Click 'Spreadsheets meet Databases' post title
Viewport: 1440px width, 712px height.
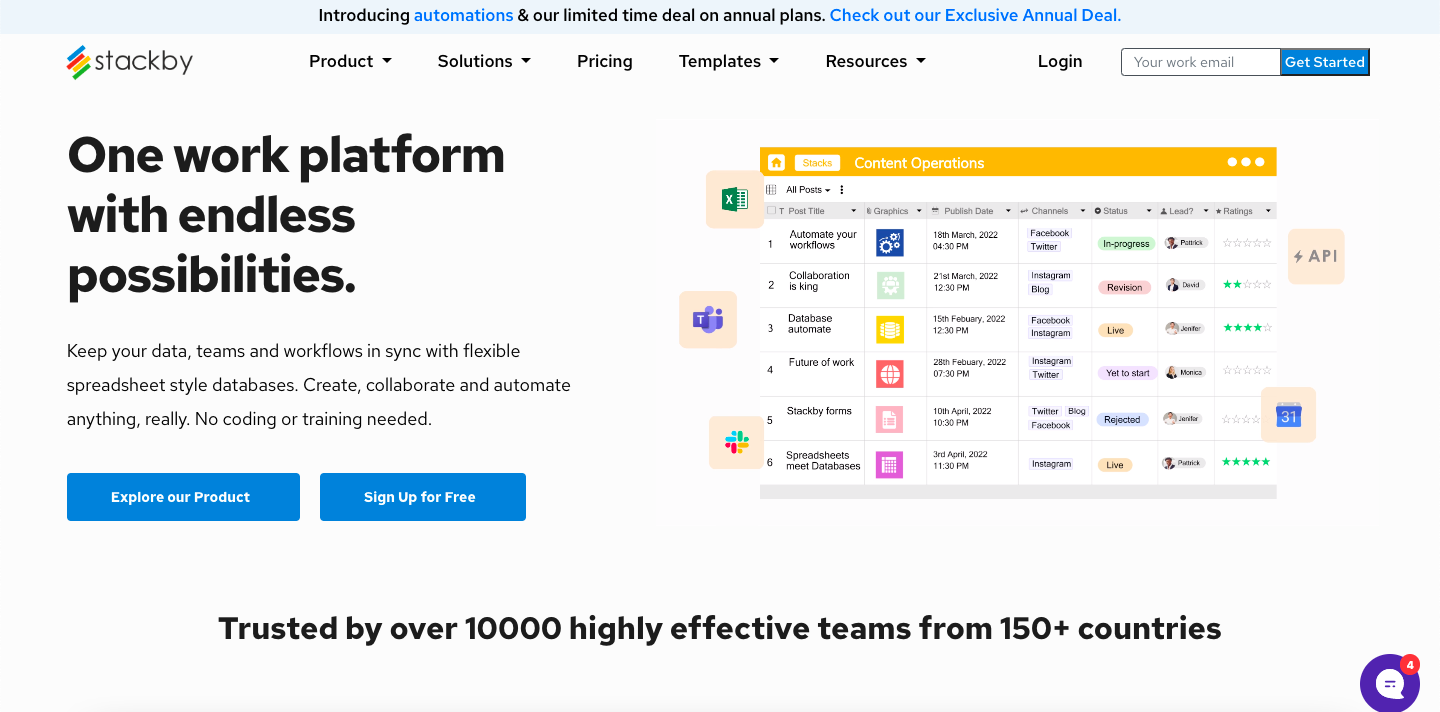click(x=823, y=461)
